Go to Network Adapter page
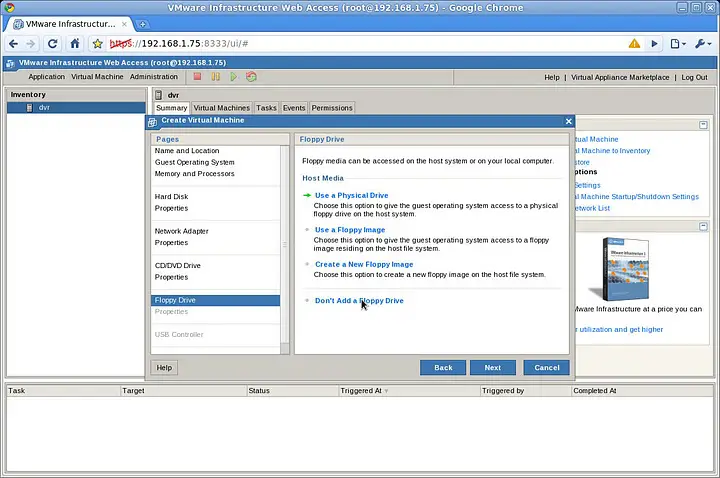Image resolution: width=720 pixels, height=478 pixels. 181,231
